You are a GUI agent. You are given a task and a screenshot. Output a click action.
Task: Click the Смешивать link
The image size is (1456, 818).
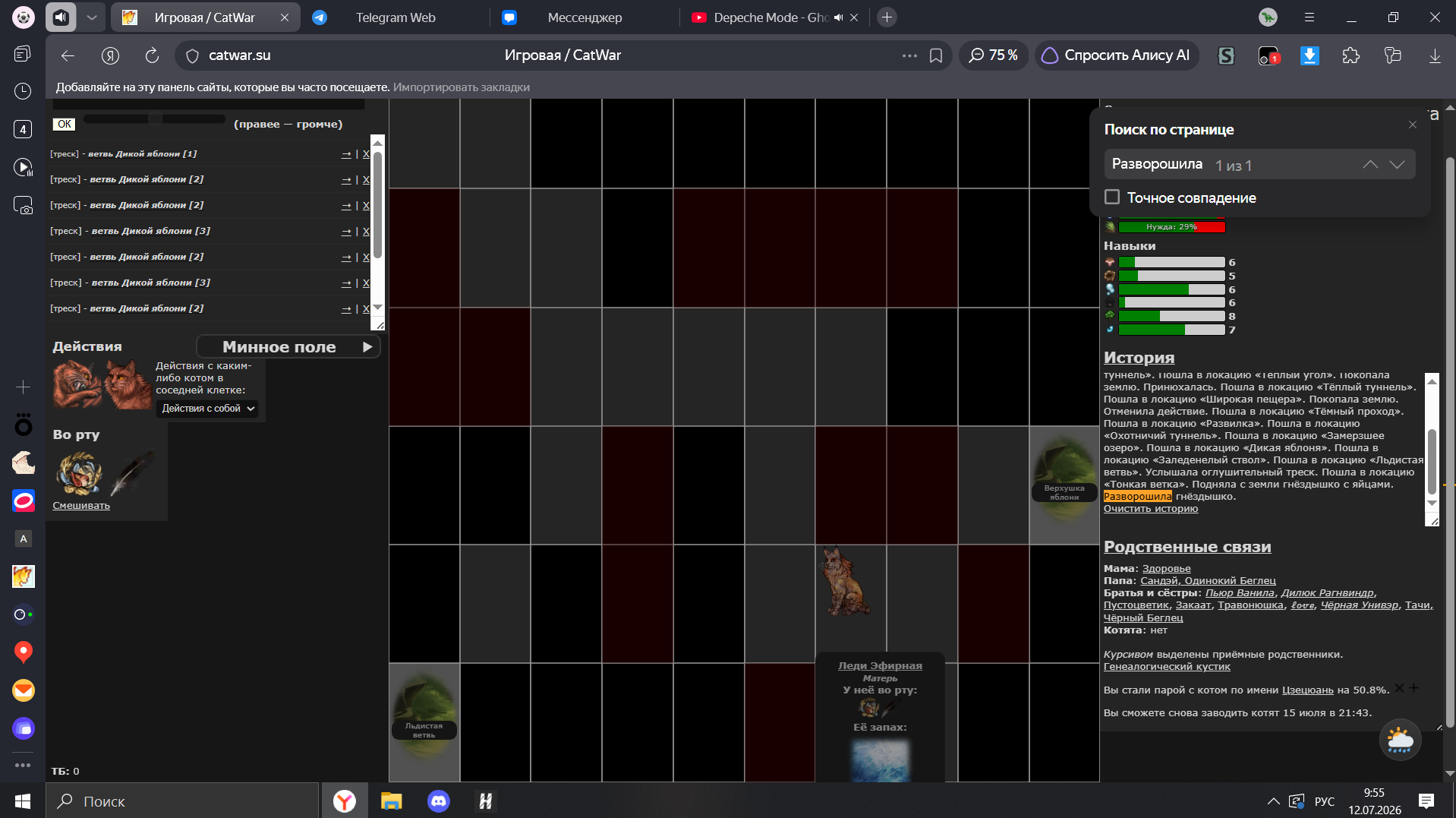[x=81, y=506]
